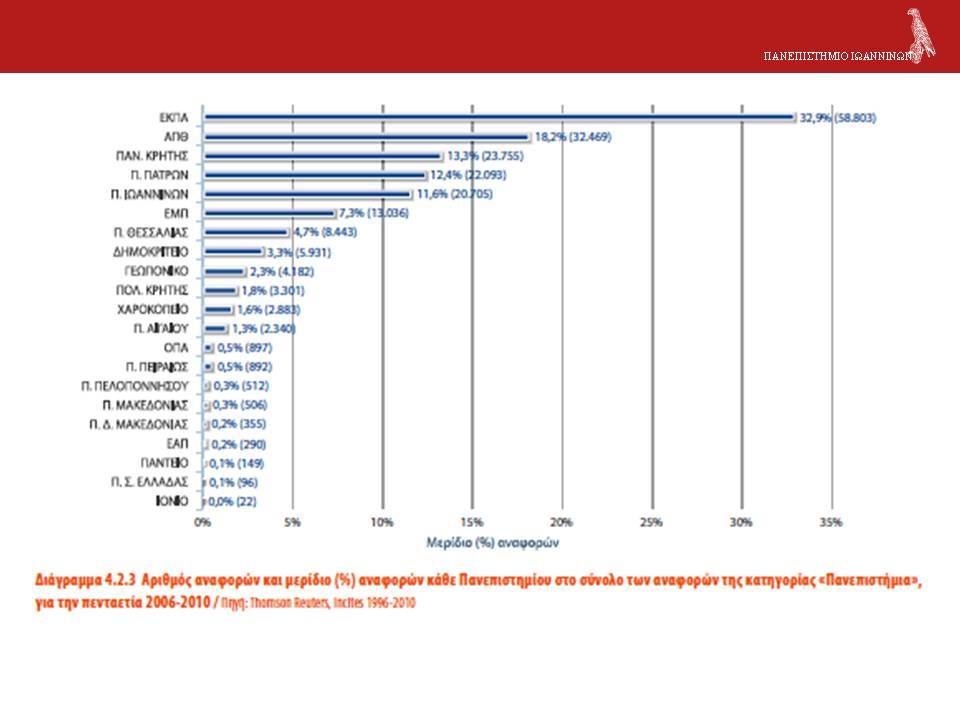Select the 1,3% (2.340) value
960x720 pixels.
(x=264, y=329)
